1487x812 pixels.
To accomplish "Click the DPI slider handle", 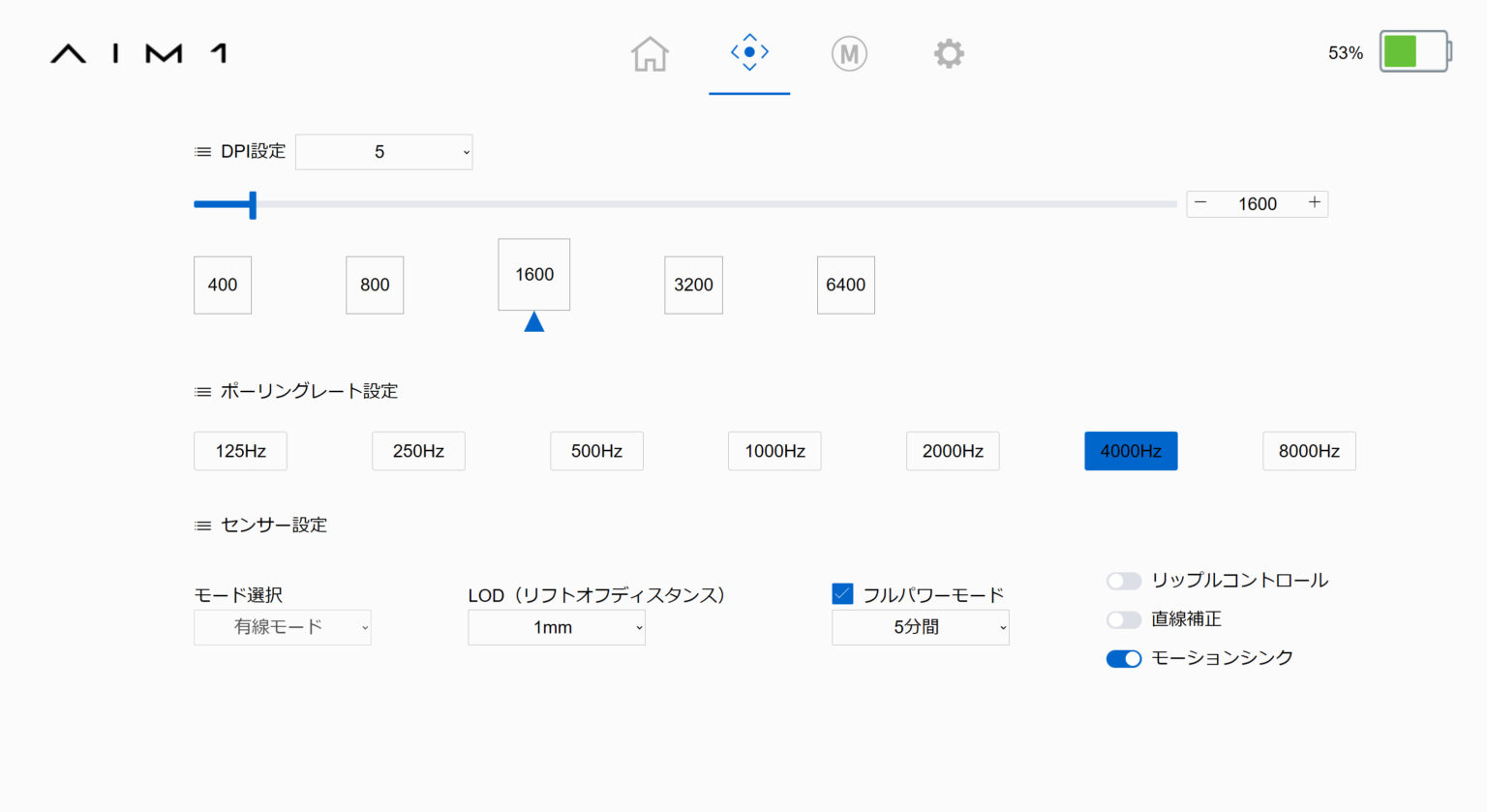I will tap(253, 204).
